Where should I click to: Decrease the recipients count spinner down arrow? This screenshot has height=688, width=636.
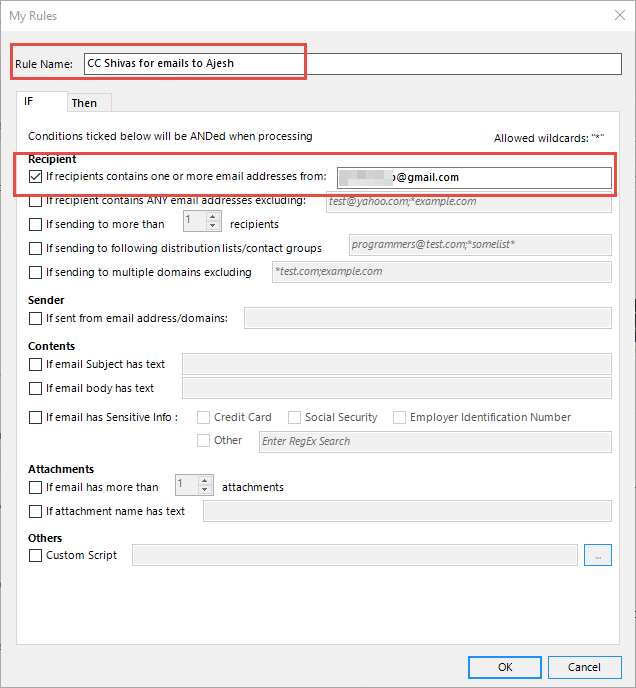[x=212, y=226]
